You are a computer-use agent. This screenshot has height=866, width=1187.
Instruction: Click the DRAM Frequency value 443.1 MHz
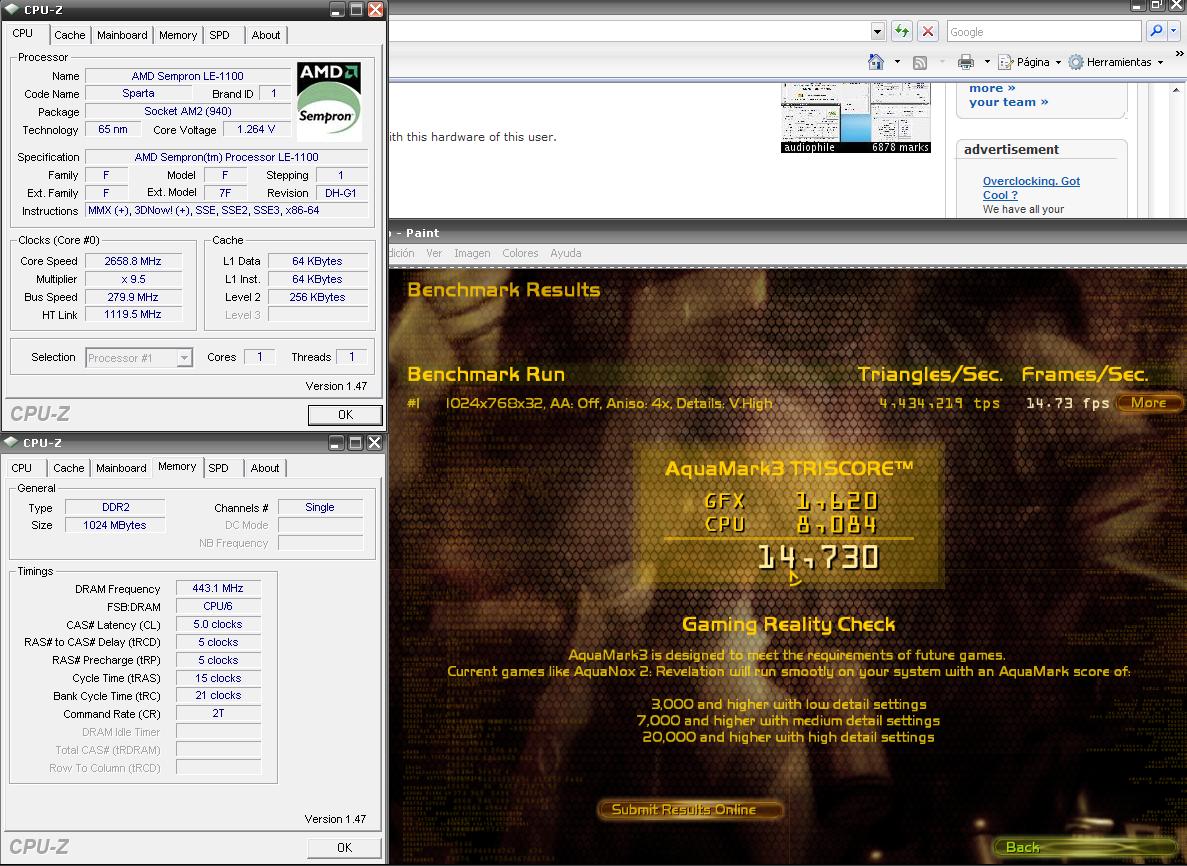[218, 588]
